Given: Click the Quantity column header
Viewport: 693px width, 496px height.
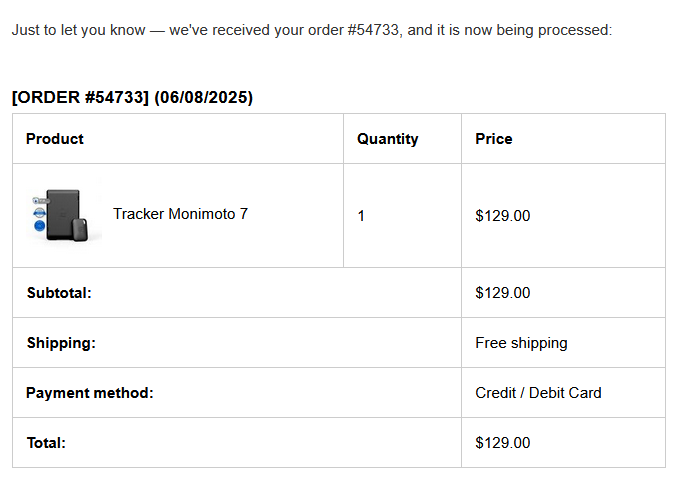Looking at the screenshot, I should click(387, 139).
